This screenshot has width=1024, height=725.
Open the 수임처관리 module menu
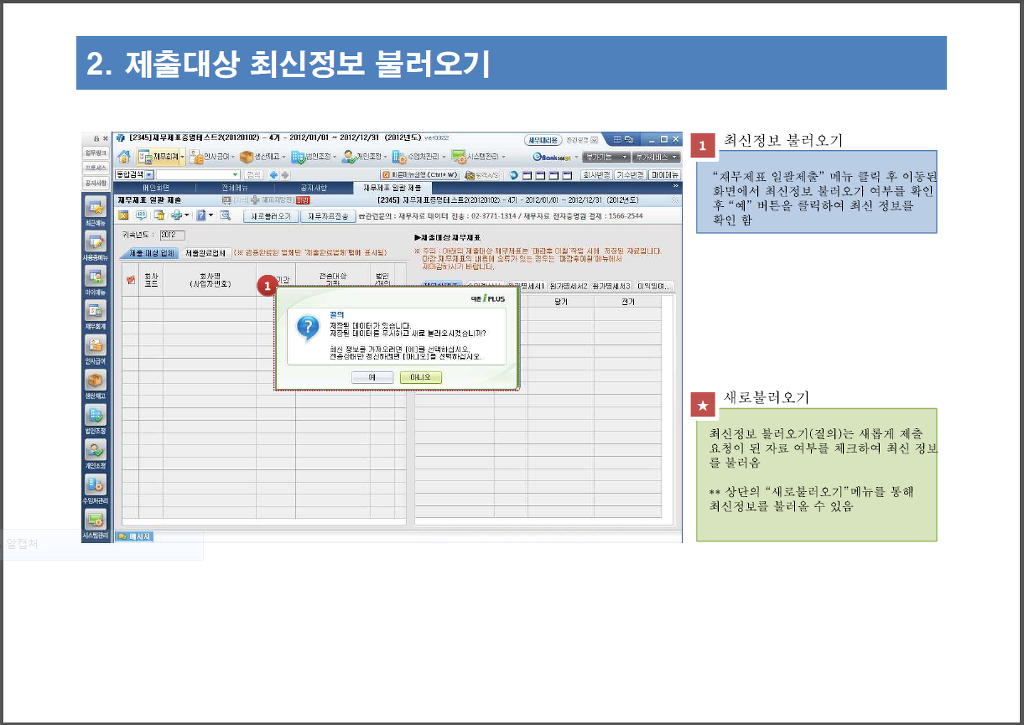click(419, 157)
